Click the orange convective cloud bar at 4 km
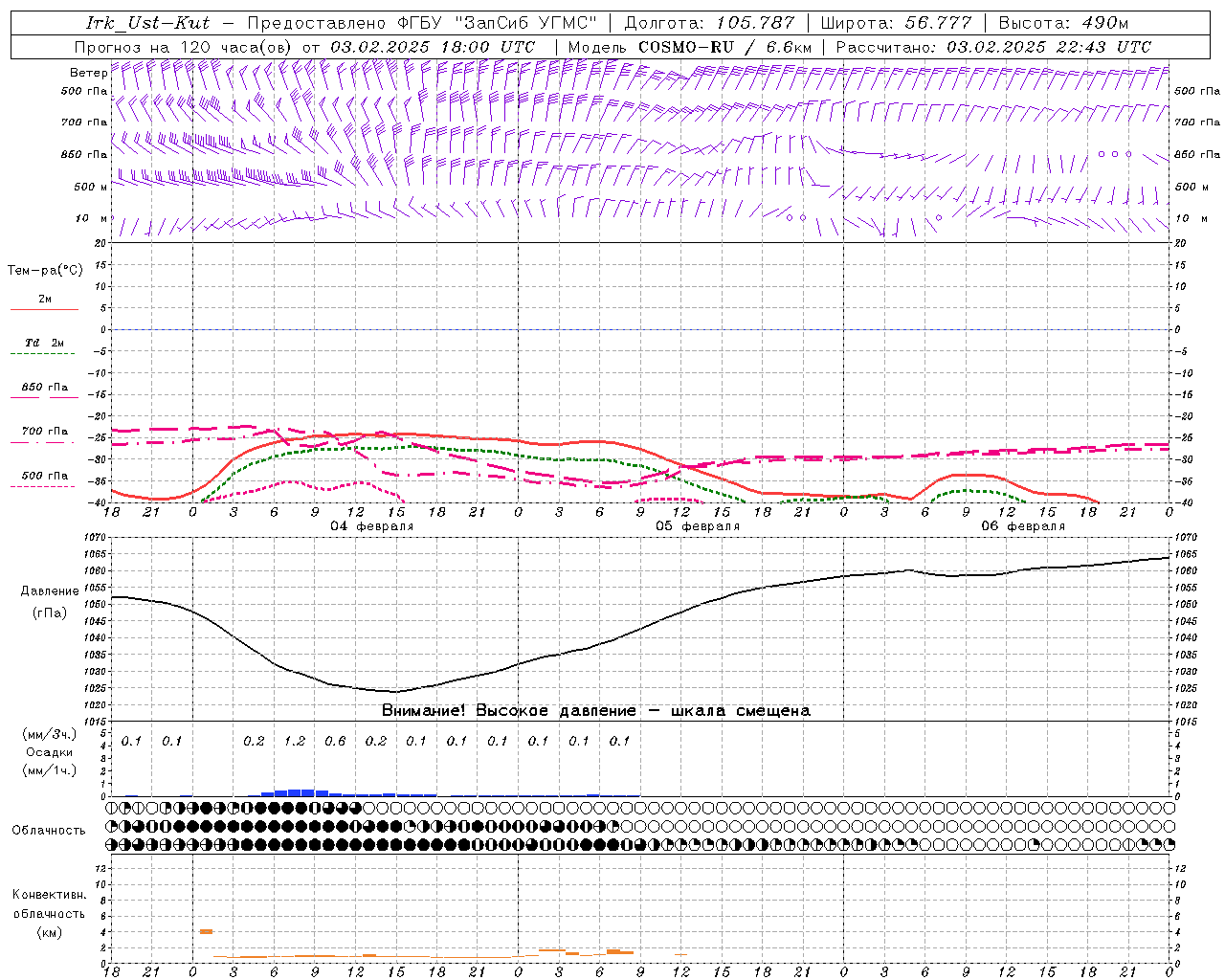 [206, 931]
